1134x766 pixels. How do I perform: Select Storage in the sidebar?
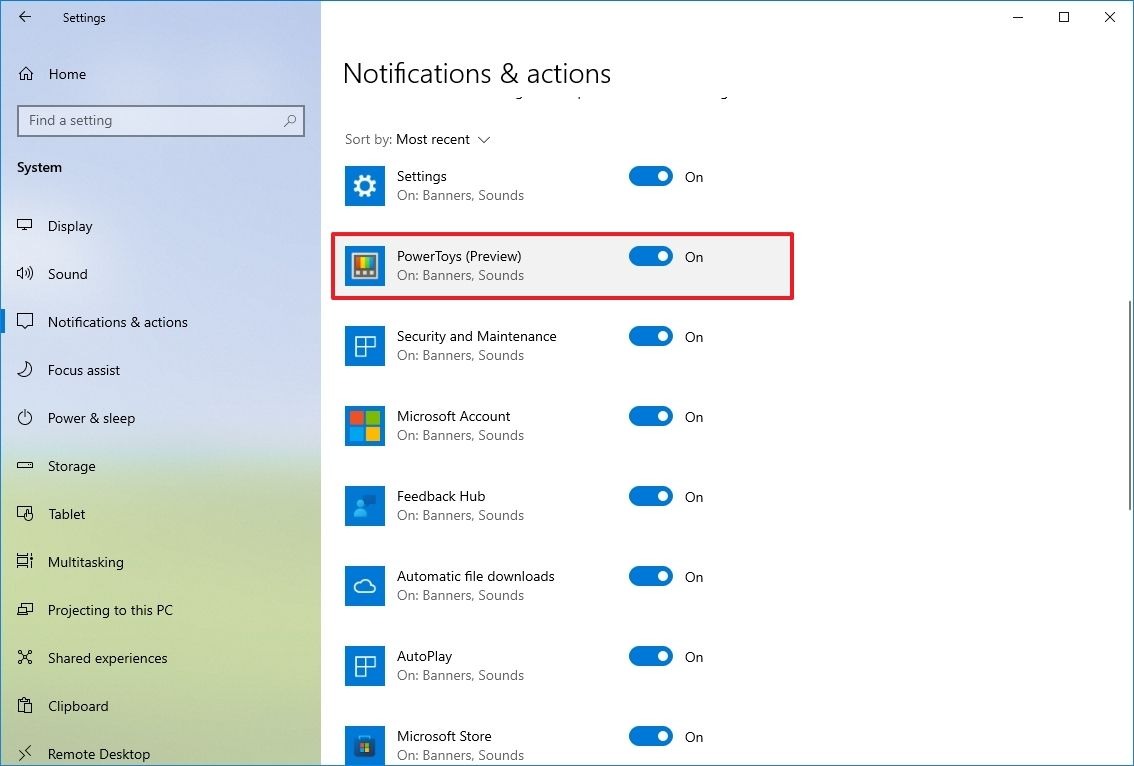[x=161, y=466]
